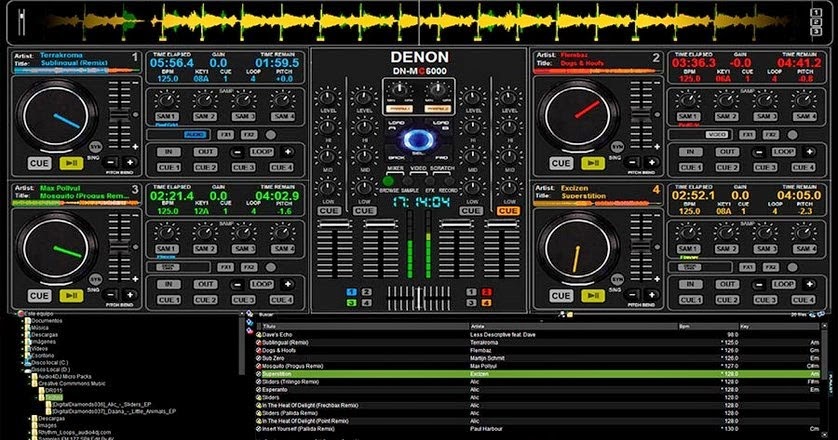The image size is (838, 440).
Task: Assign blue deck 1 crossfader button
Action: tap(351, 292)
